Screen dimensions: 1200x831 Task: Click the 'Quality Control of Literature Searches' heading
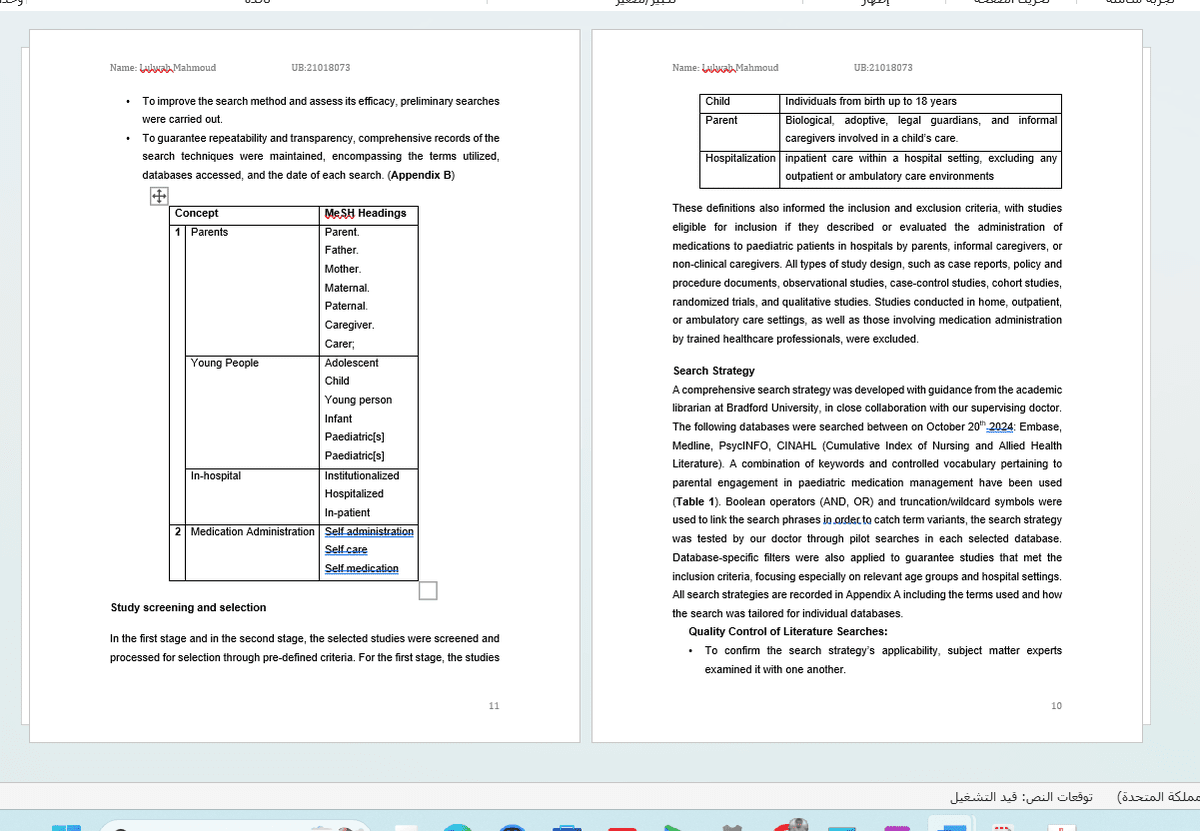click(x=787, y=631)
